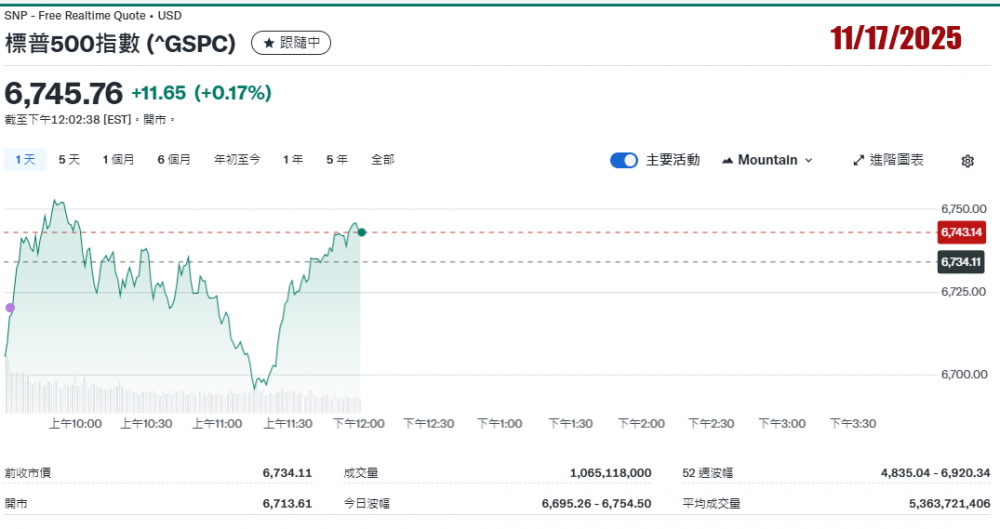Choose the 6個月 chart range
The width and height of the screenshot is (1000, 529).
click(174, 159)
